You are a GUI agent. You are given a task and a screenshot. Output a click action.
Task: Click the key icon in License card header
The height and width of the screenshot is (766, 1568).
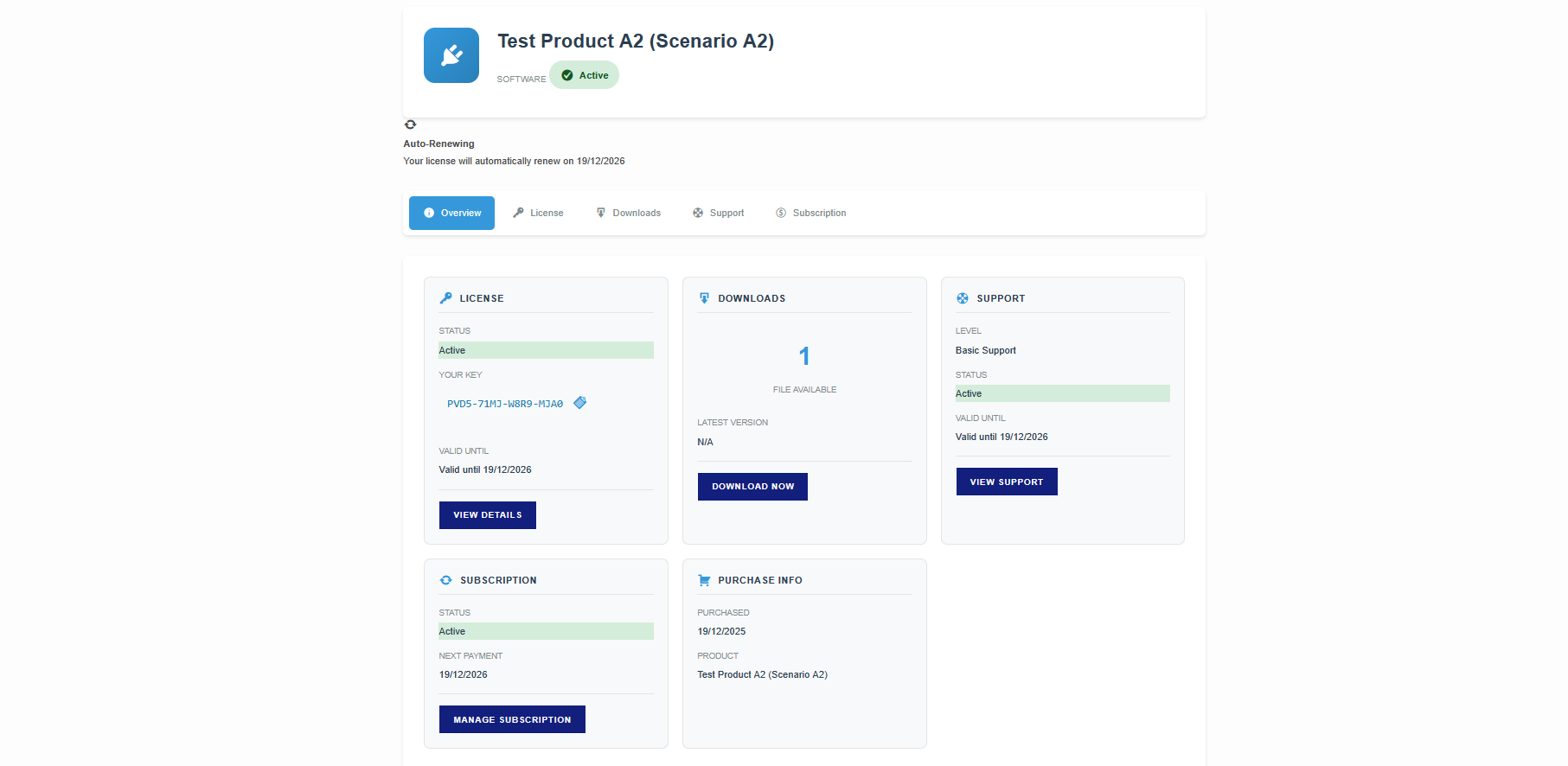click(x=446, y=298)
